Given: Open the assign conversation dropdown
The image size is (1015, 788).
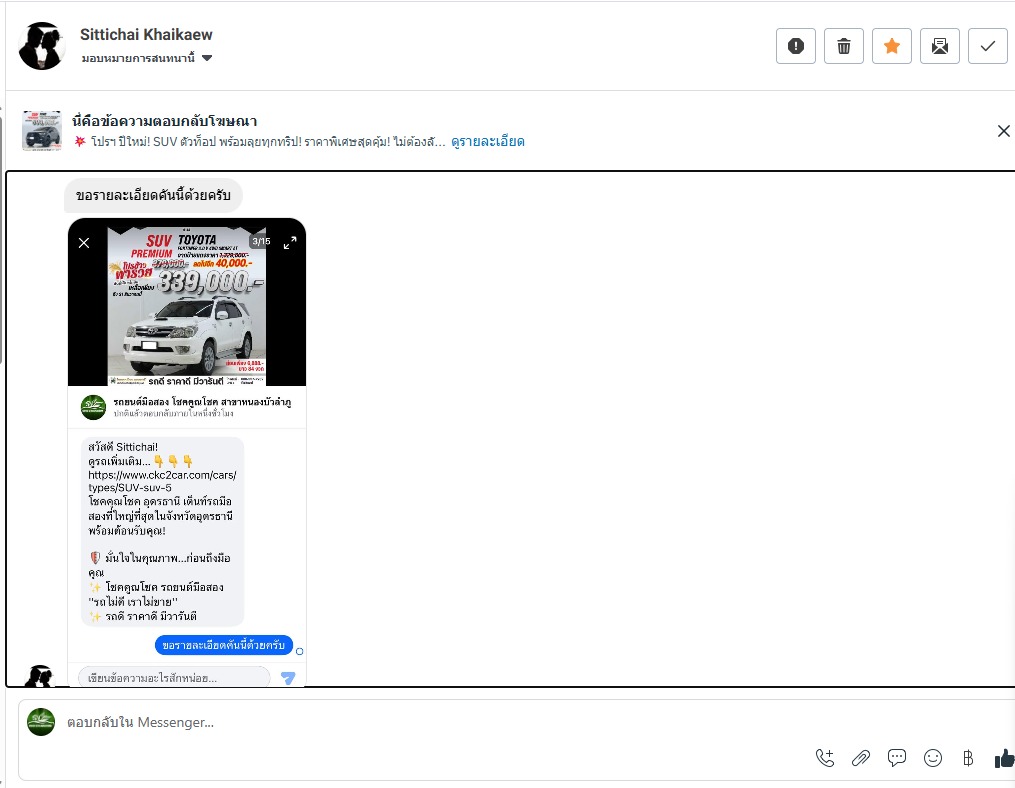Looking at the screenshot, I should (x=146, y=58).
